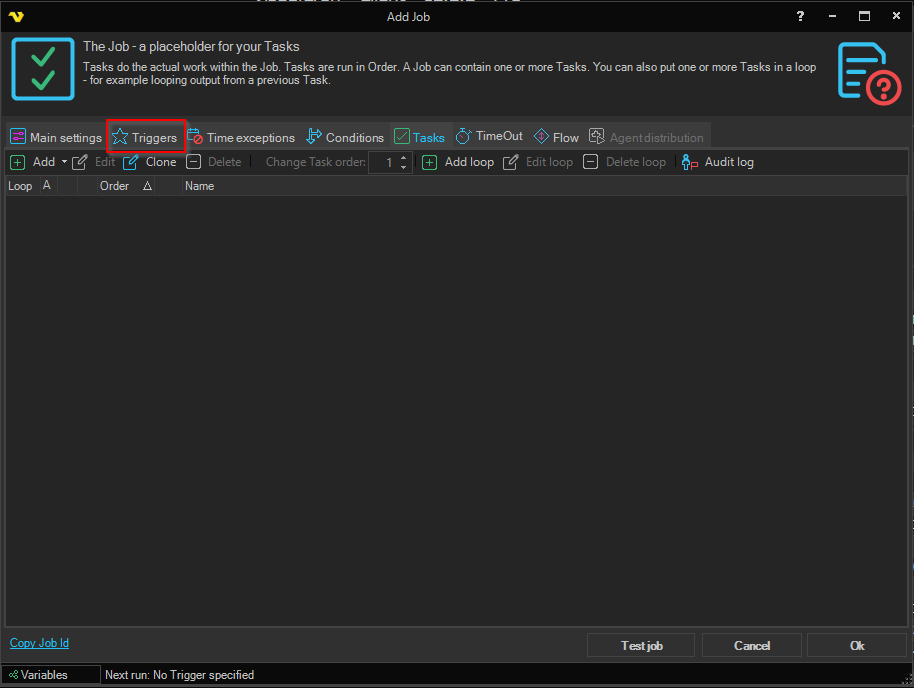Screen dimensions: 914x688
Task: Switch to the Triggers tab
Action: pyautogui.click(x=145, y=137)
